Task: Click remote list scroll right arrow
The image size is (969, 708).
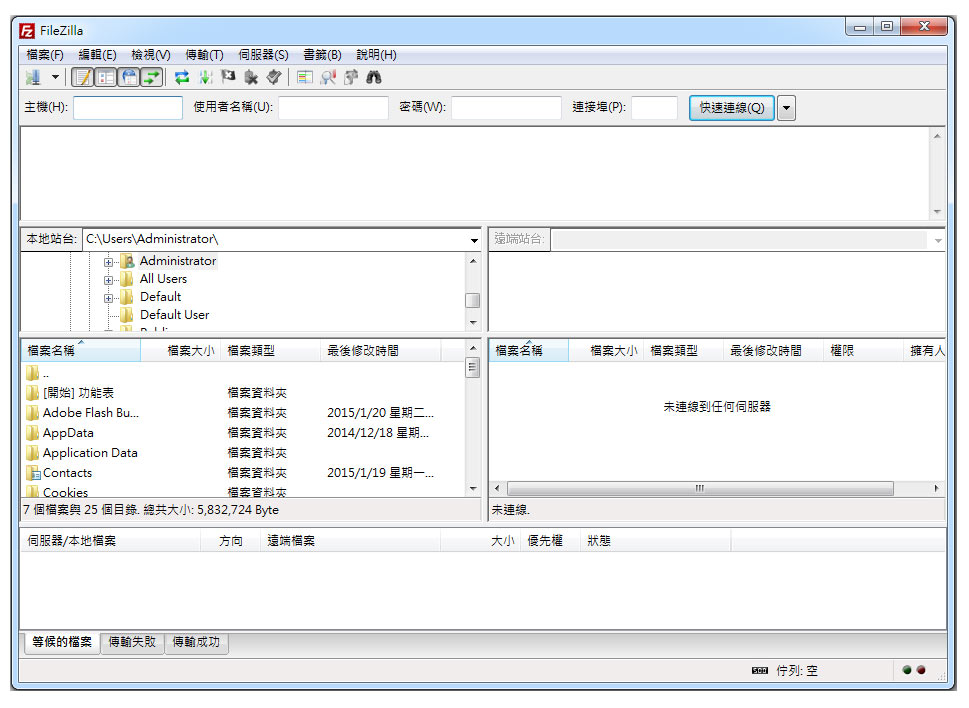Action: click(937, 488)
